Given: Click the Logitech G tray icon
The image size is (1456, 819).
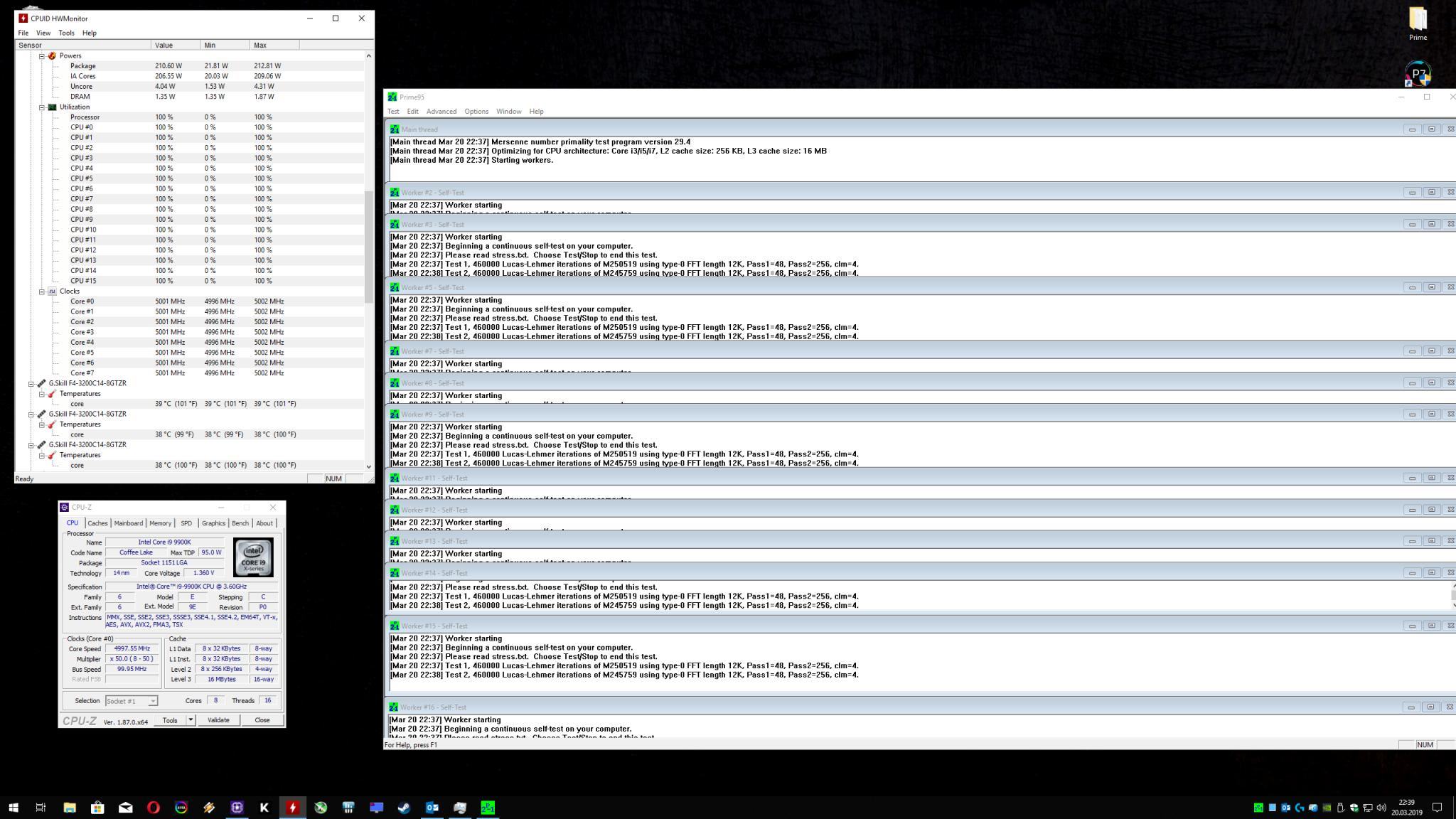Looking at the screenshot, I should tap(1300, 808).
